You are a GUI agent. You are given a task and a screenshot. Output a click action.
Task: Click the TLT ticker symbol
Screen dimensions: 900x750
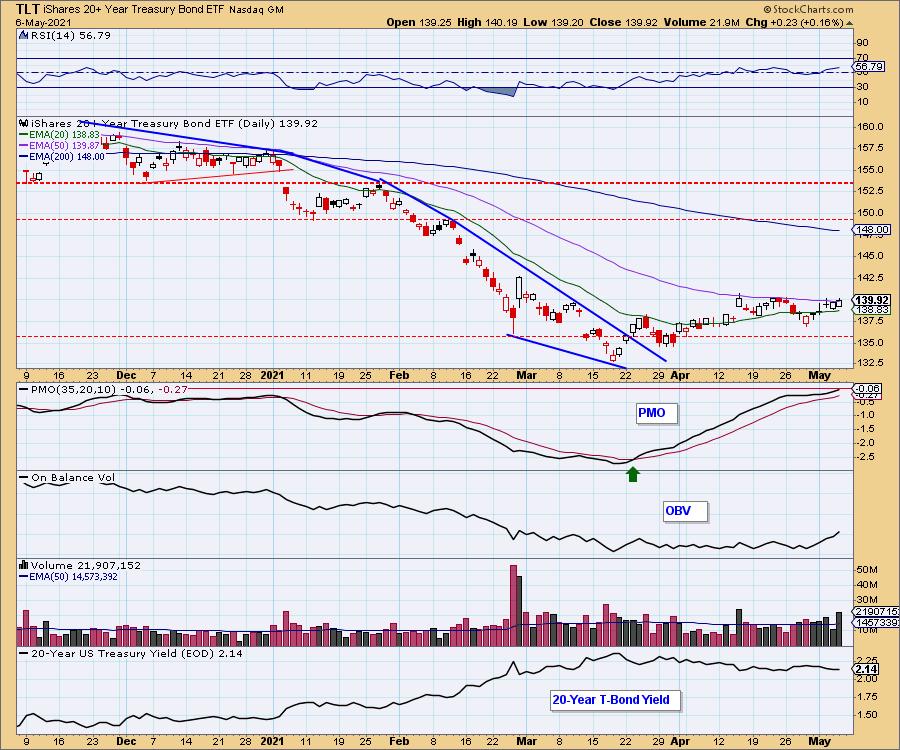(26, 9)
